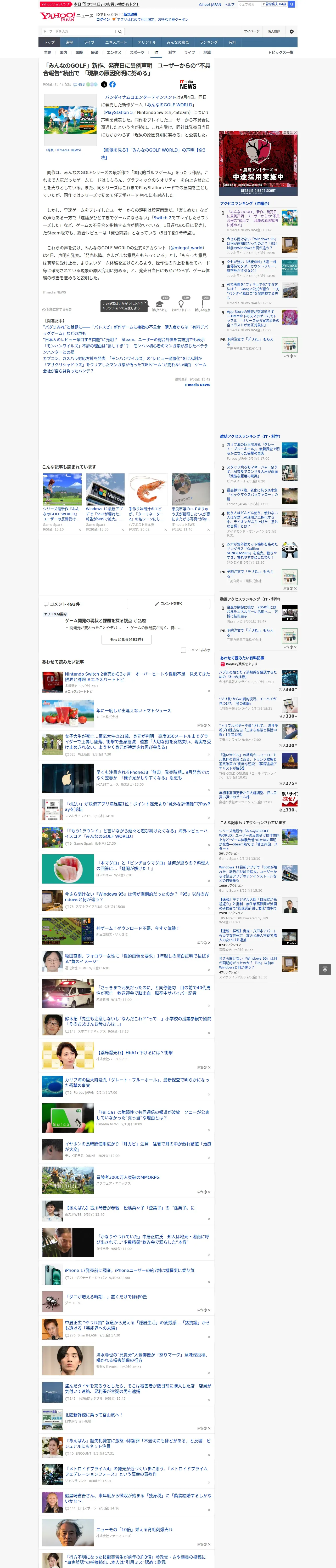Click the コメントを書く button
The image size is (336, 1568).
click(x=168, y=604)
